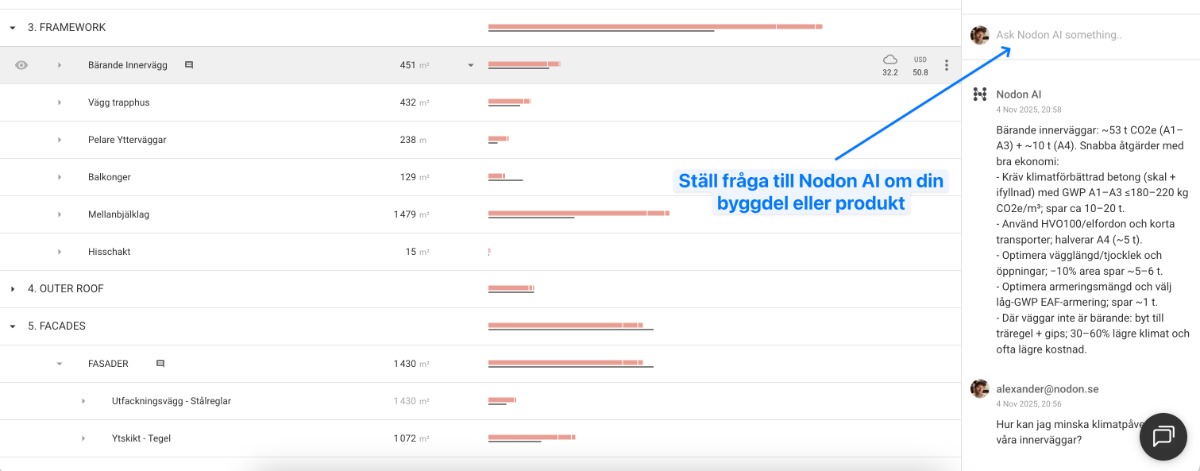
Task: Open comment icon next to Bärande Innervägg
Action: pyautogui.click(x=189, y=65)
